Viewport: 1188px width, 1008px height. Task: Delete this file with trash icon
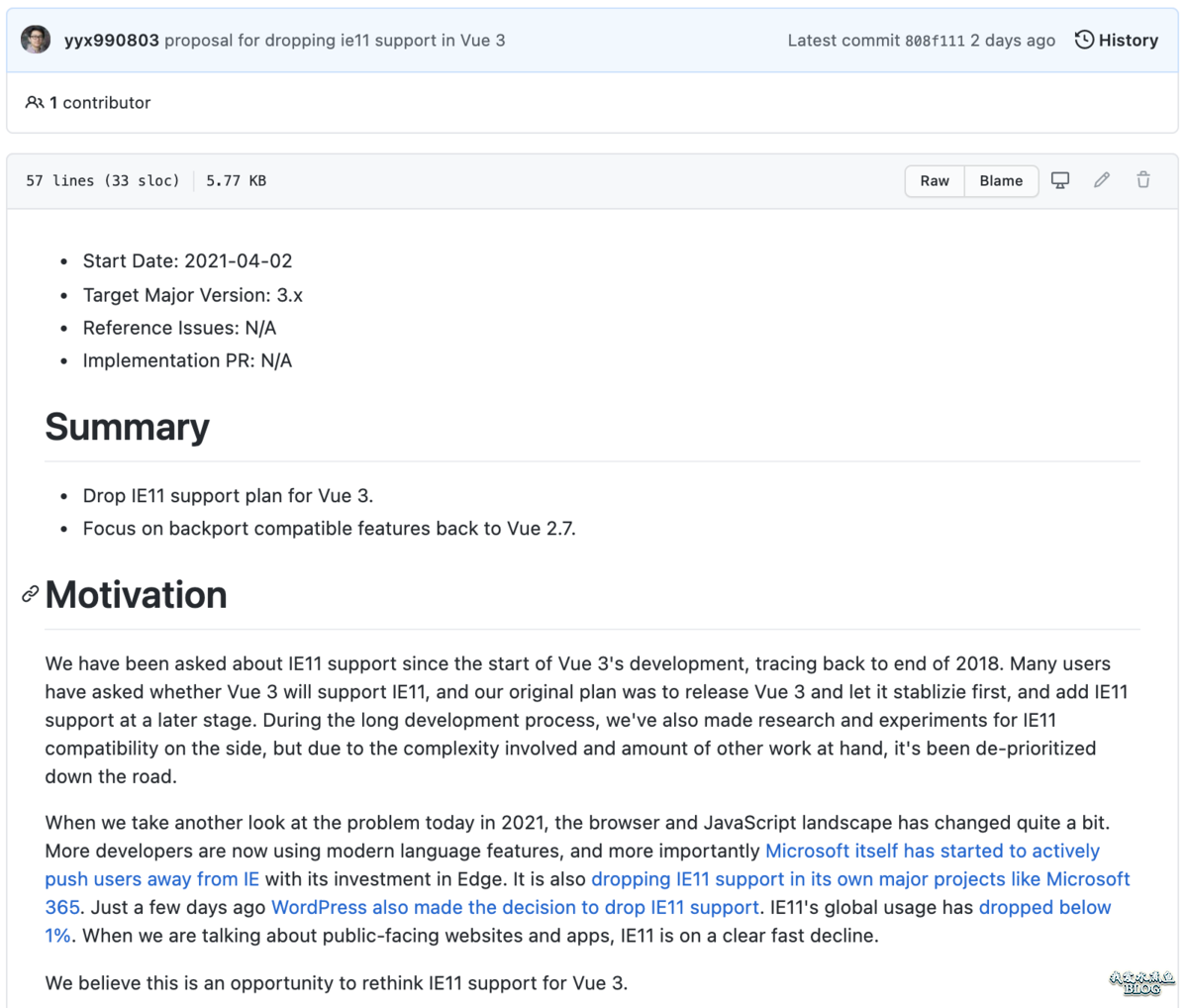pyautogui.click(x=1143, y=180)
